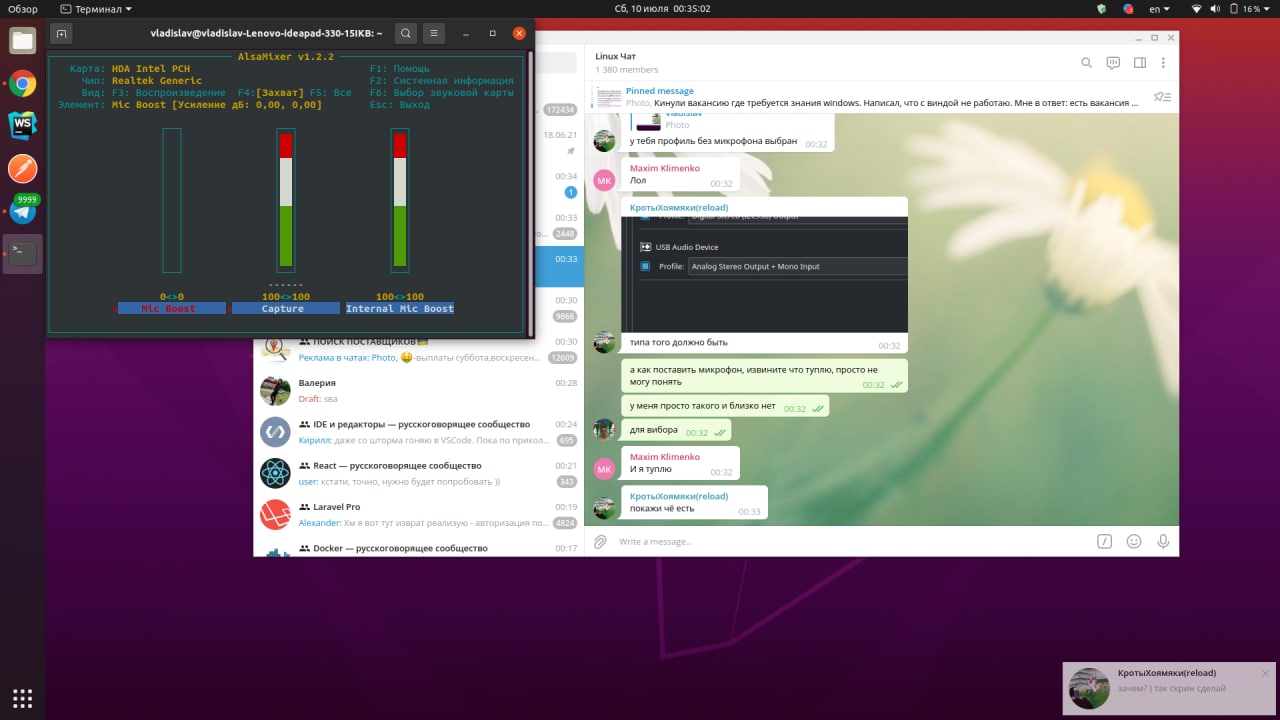Open the Wi-Fi indicator in the top bar

(x=1198, y=8)
